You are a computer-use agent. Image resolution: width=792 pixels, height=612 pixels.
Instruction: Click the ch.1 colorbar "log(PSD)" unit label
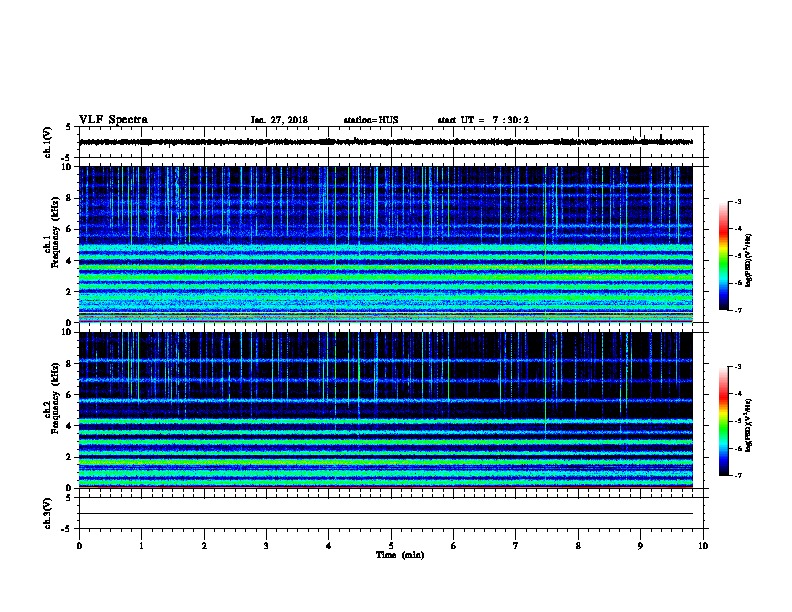pos(748,260)
